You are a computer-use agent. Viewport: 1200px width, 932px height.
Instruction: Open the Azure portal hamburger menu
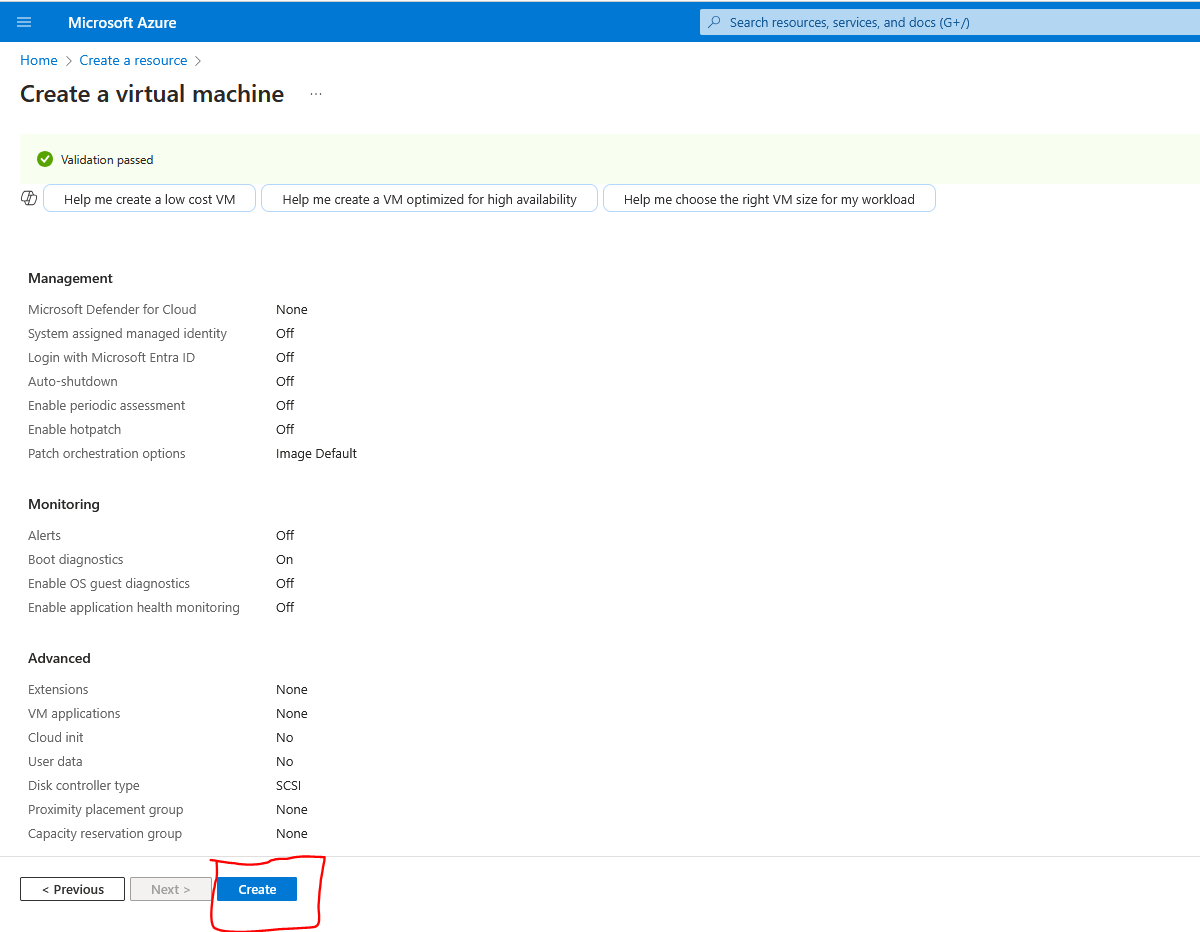click(24, 22)
